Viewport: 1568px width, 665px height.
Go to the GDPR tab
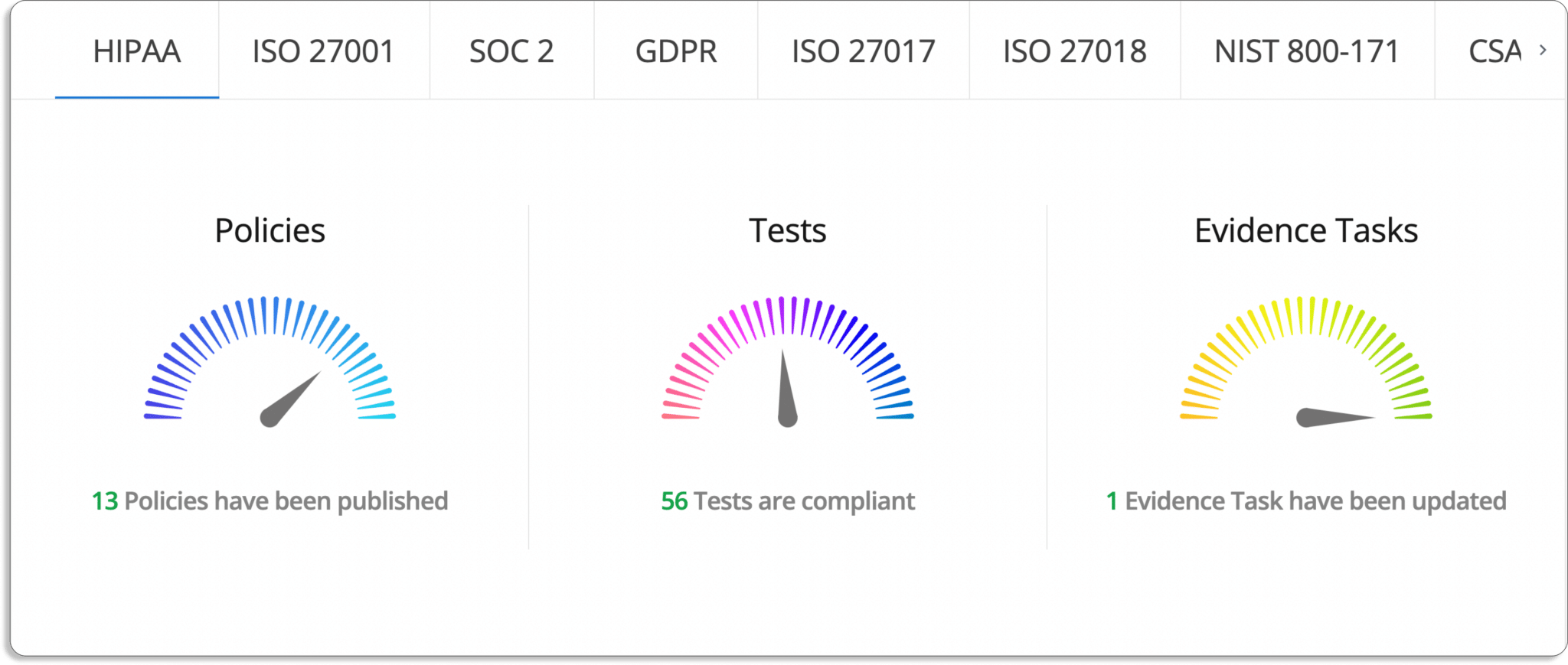(676, 51)
